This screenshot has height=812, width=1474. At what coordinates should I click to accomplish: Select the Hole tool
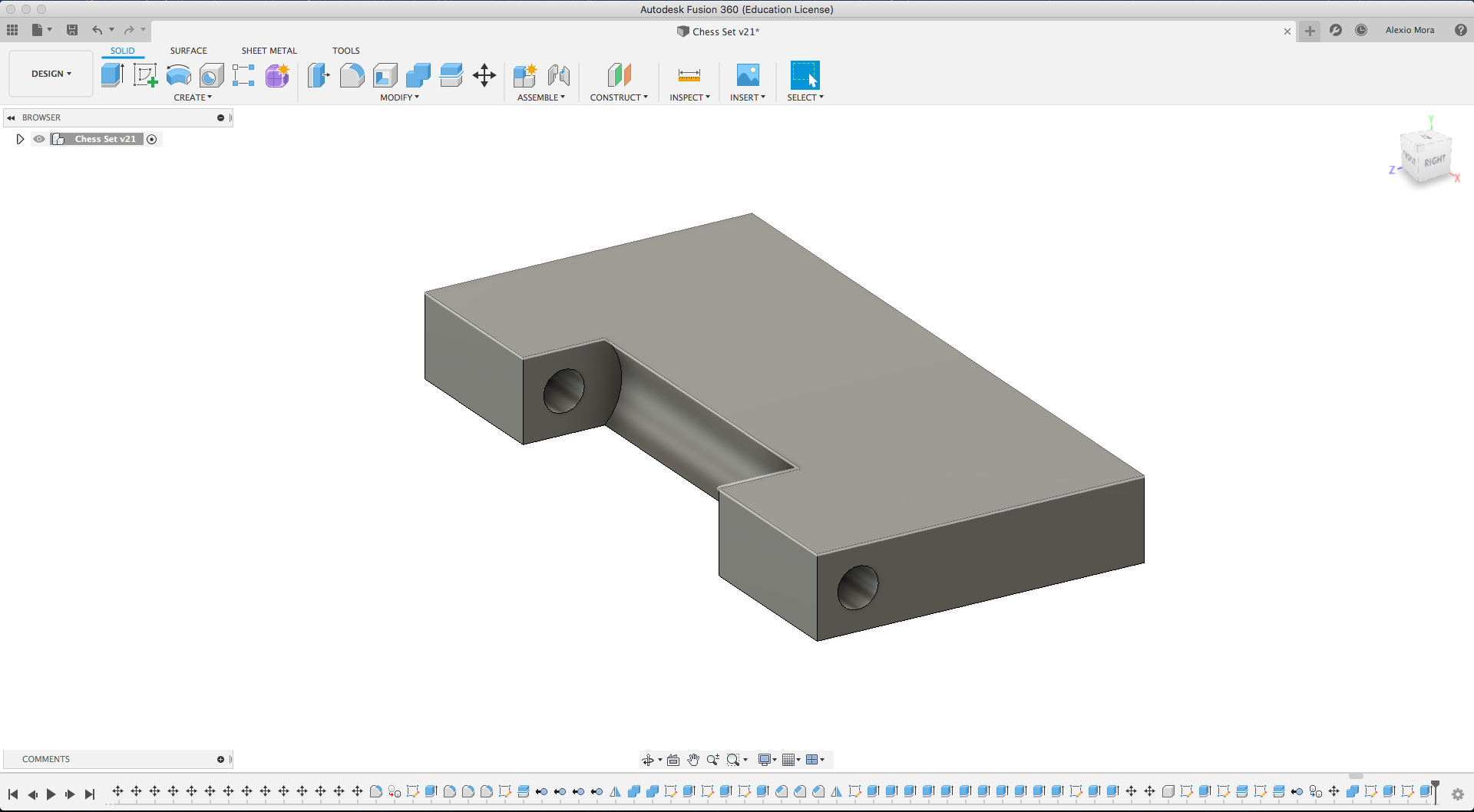coord(211,75)
